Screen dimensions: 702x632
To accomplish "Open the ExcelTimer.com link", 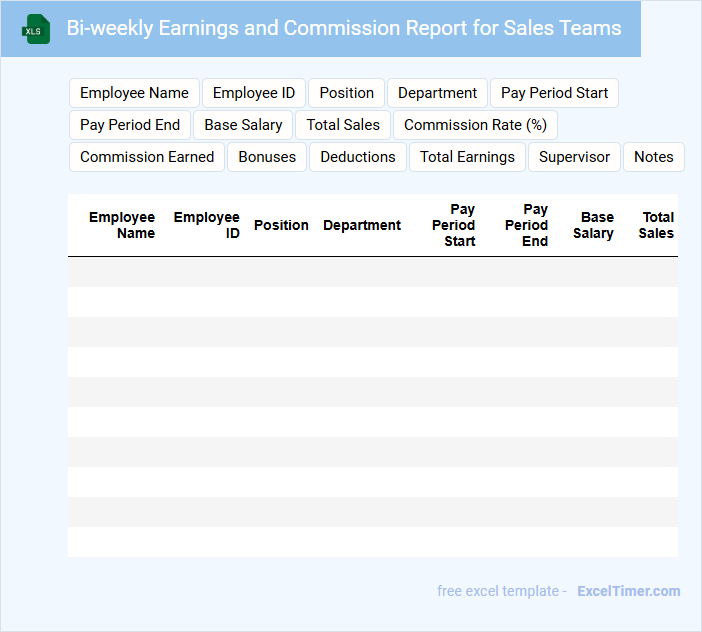I will [x=628, y=591].
